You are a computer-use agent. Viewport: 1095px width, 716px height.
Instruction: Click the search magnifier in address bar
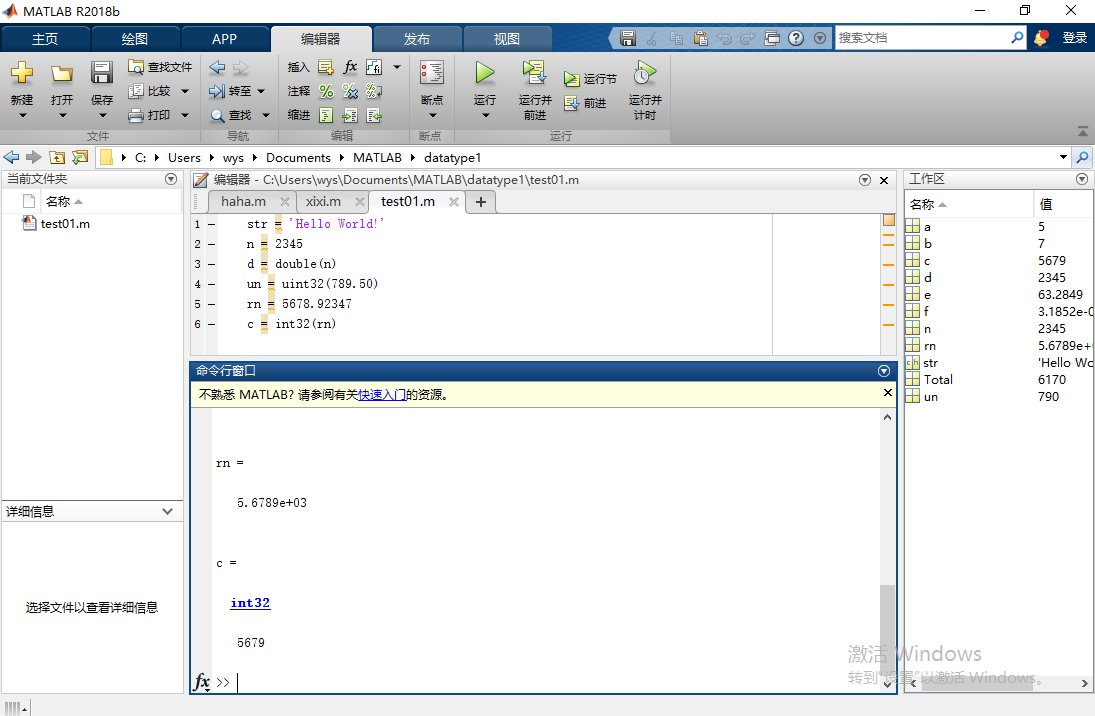click(x=1082, y=157)
